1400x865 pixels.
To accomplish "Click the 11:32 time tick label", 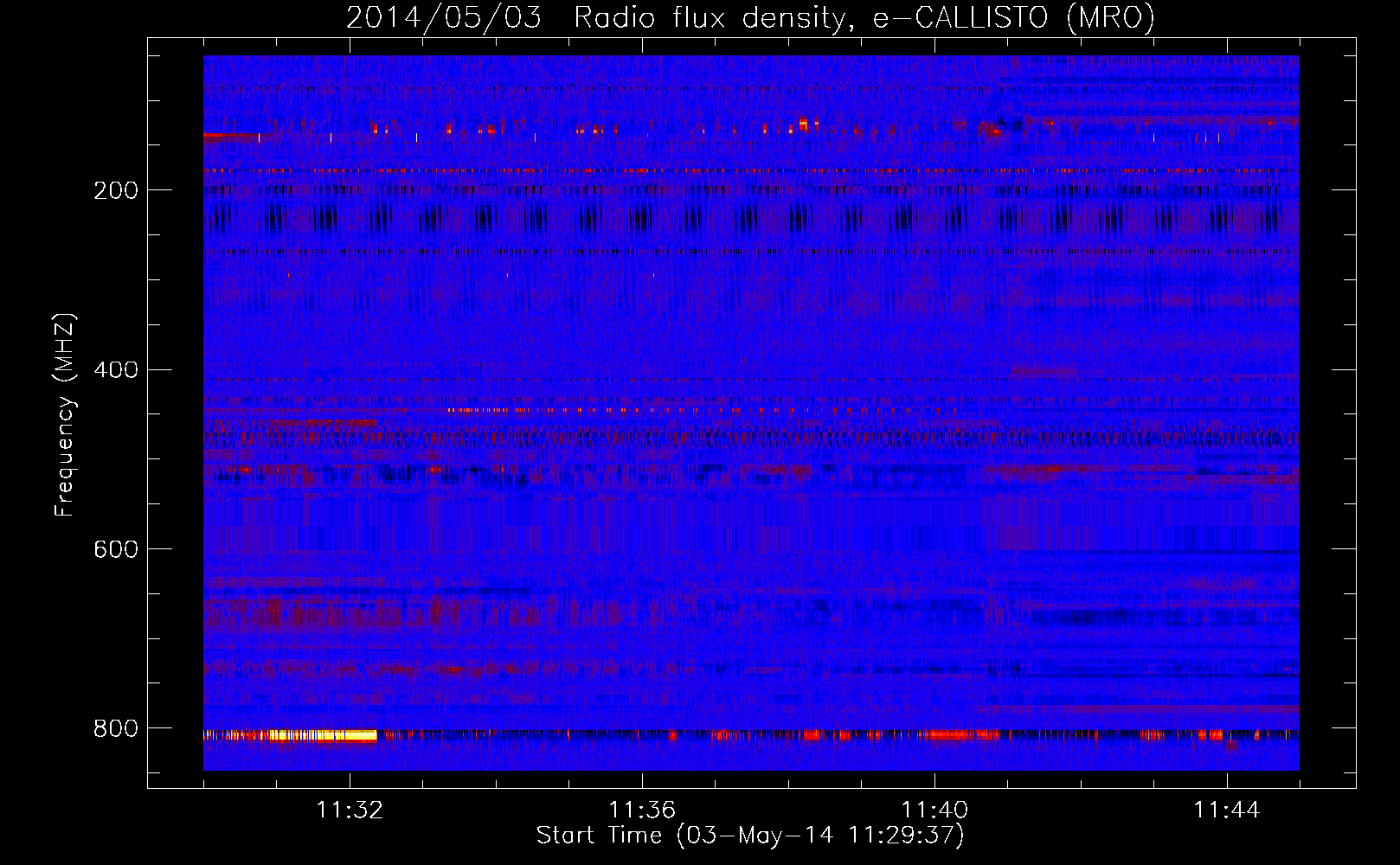I will click(x=350, y=811).
